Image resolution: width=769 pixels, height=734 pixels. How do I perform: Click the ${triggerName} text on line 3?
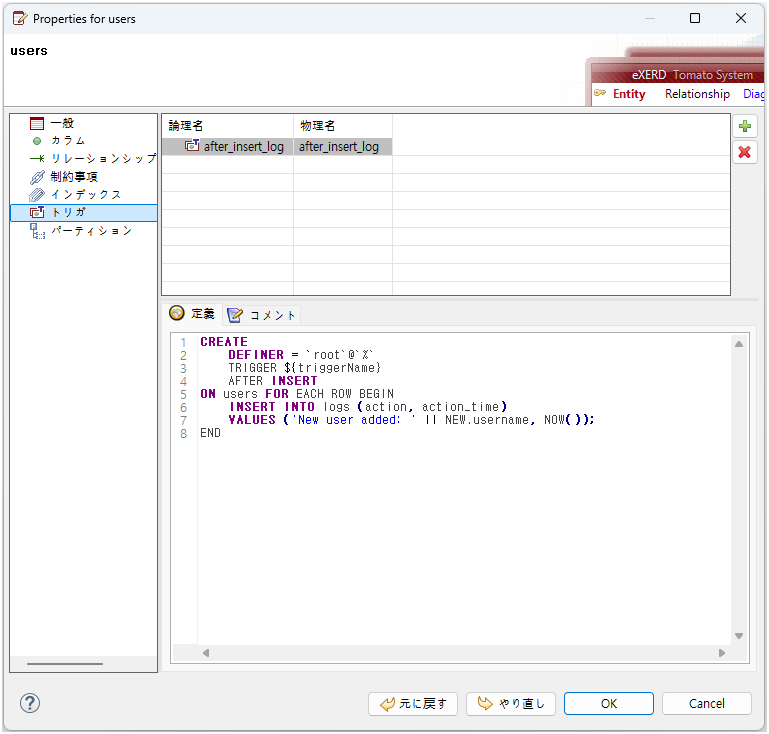pyautogui.click(x=332, y=368)
